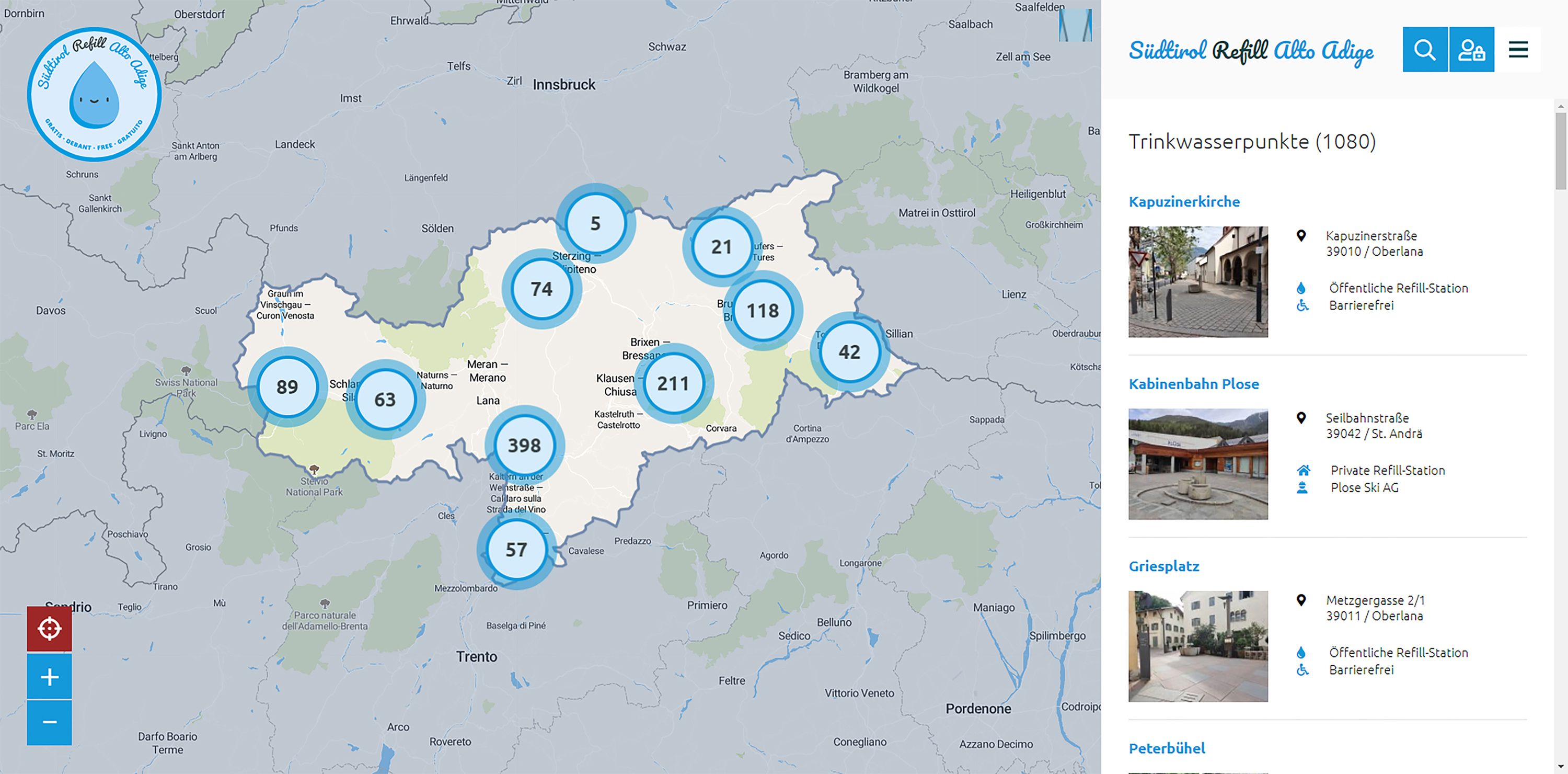This screenshot has width=1568, height=774.
Task: Open map cluster marker 63
Action: click(x=385, y=400)
